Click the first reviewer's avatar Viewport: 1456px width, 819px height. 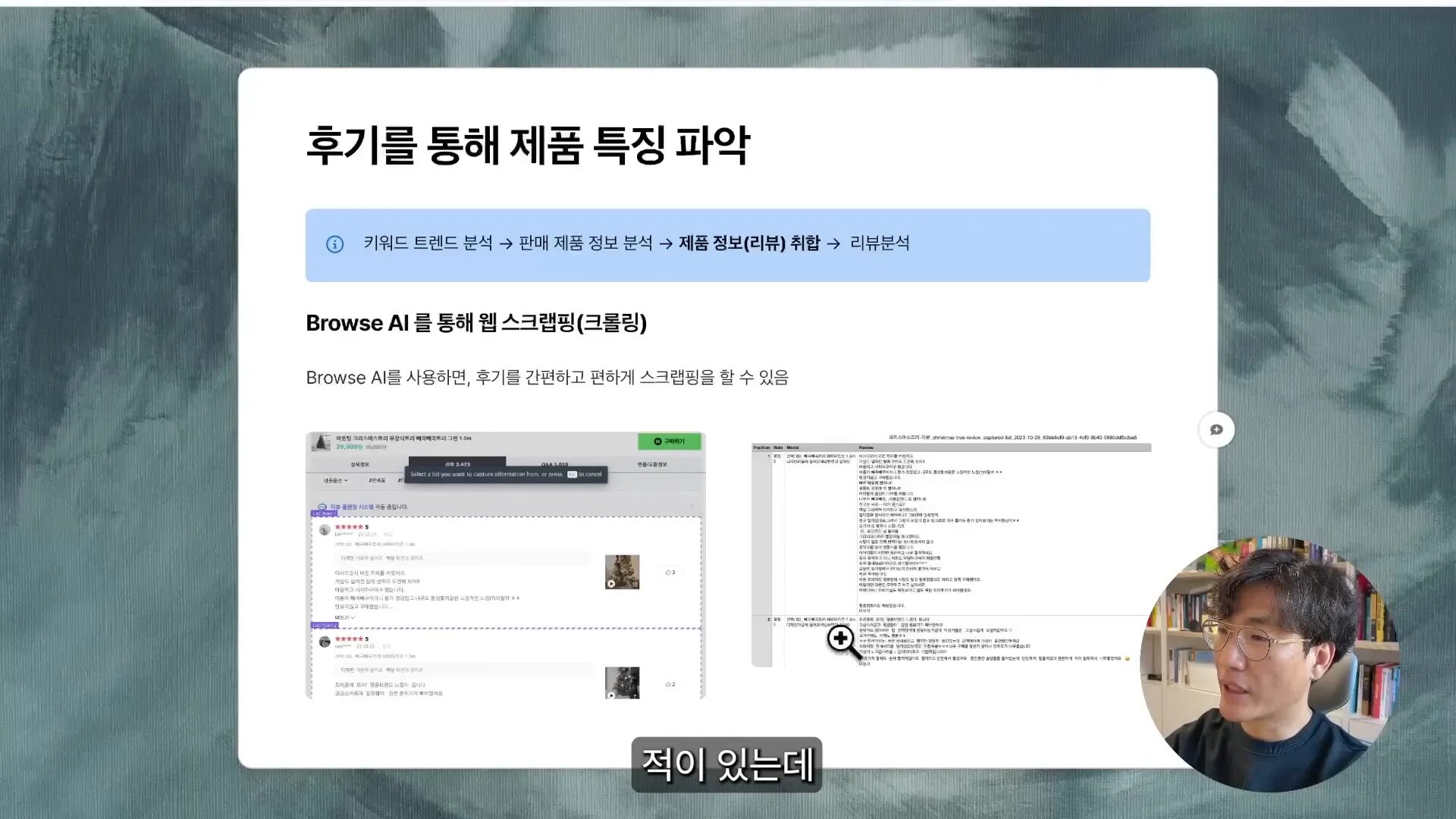point(325,530)
